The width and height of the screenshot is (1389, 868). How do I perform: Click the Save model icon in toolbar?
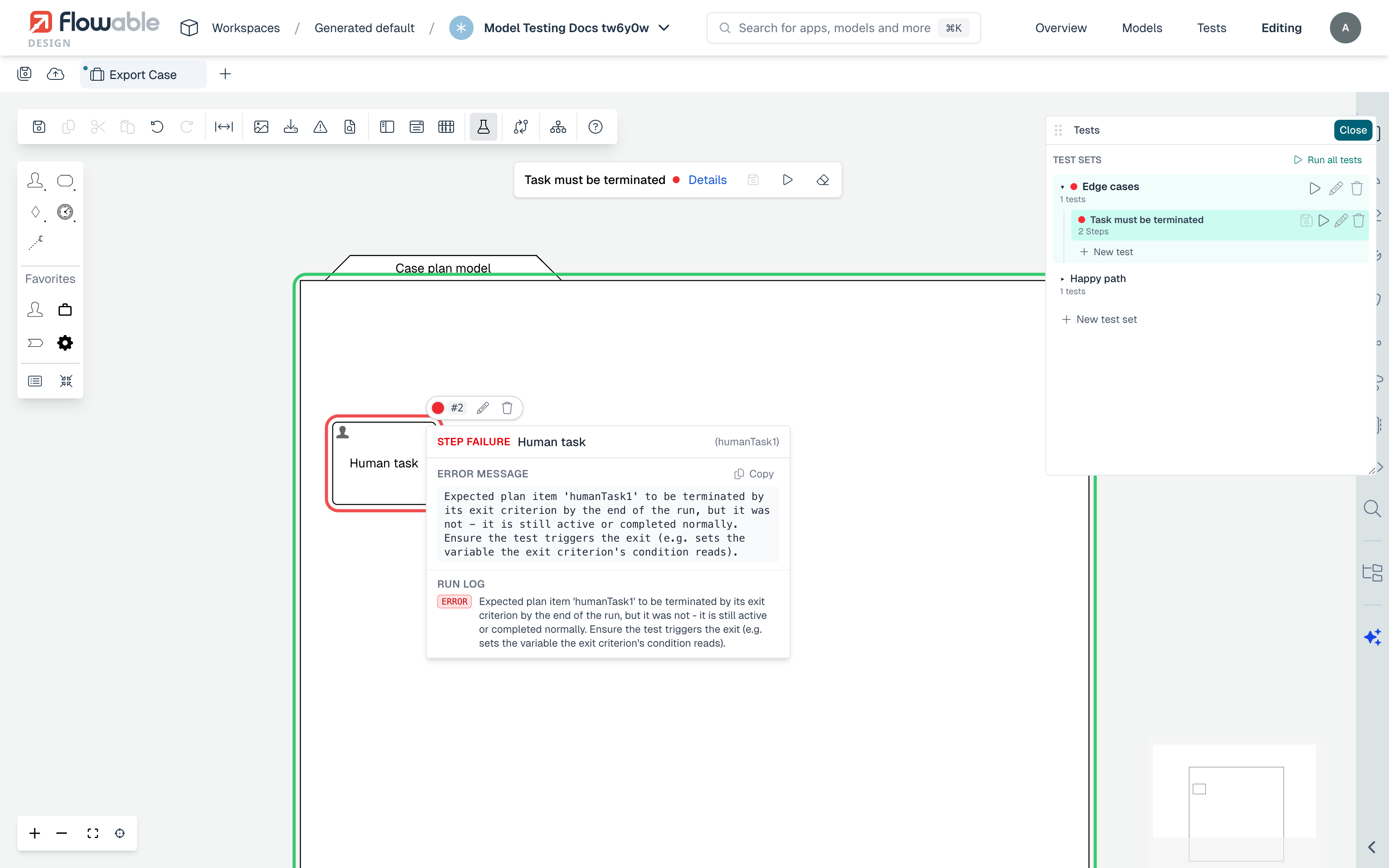39,127
